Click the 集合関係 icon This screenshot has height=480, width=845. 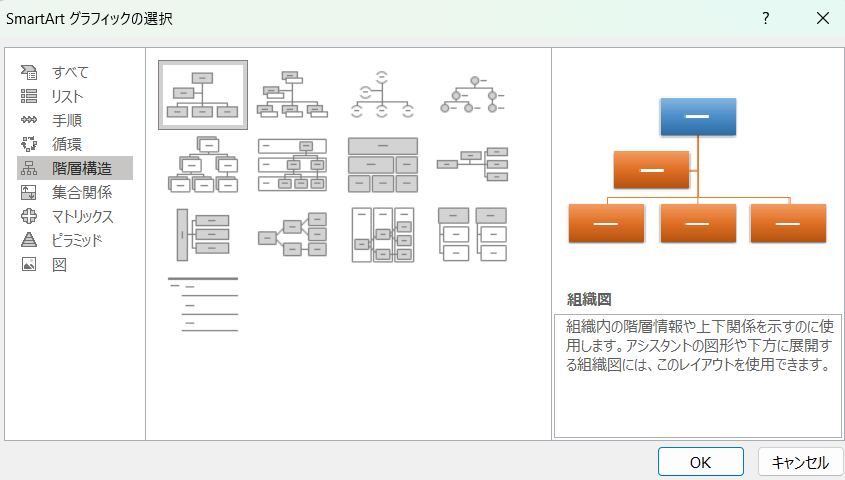point(29,192)
